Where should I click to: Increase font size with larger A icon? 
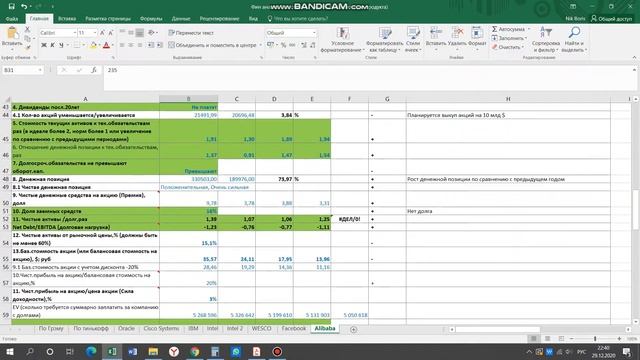102,33
